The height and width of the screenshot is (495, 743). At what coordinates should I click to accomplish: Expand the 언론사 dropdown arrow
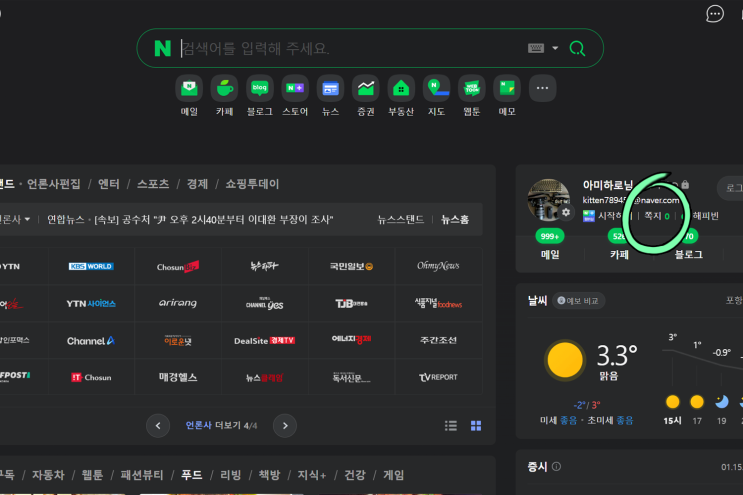[x=27, y=219]
